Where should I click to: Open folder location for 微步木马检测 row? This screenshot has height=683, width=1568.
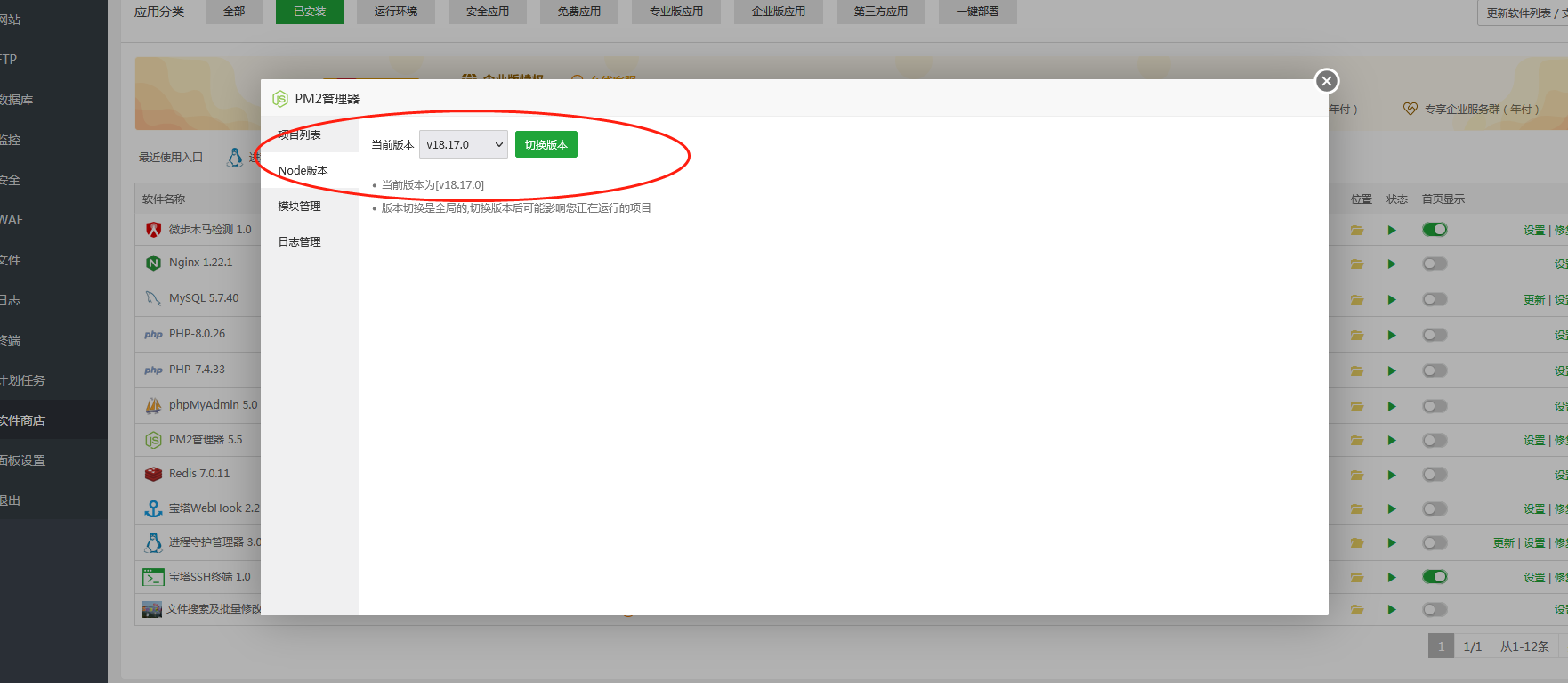tap(1356, 230)
